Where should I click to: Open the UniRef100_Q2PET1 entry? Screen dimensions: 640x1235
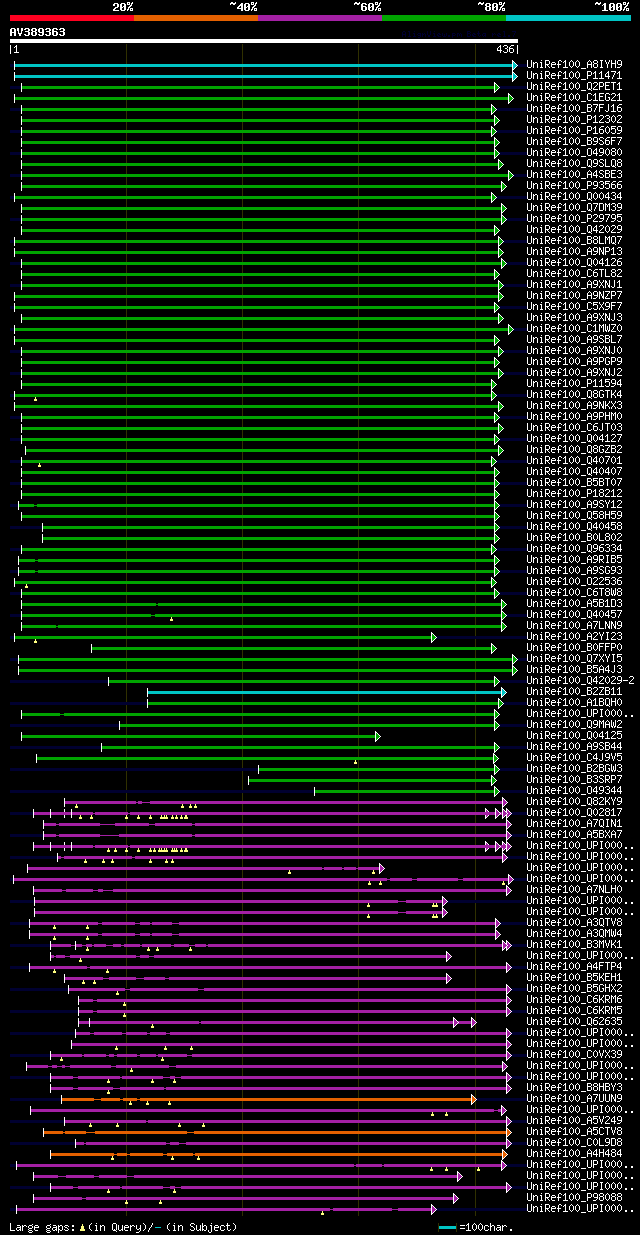576,86
